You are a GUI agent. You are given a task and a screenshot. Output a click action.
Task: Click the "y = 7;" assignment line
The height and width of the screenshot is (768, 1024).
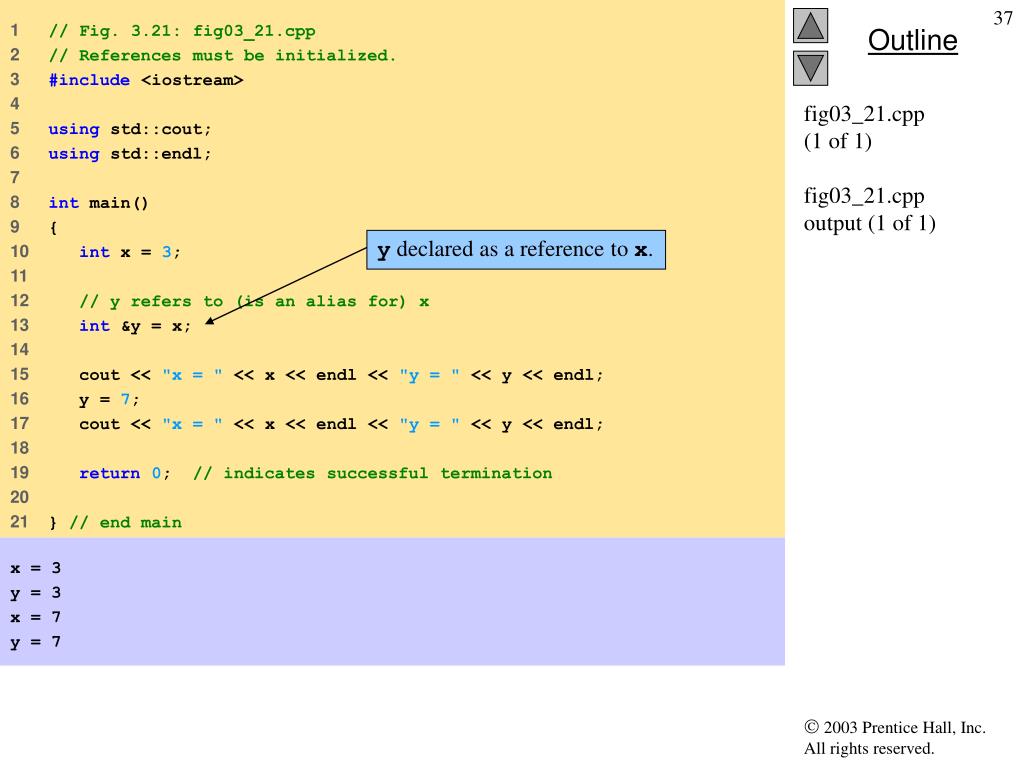point(109,399)
